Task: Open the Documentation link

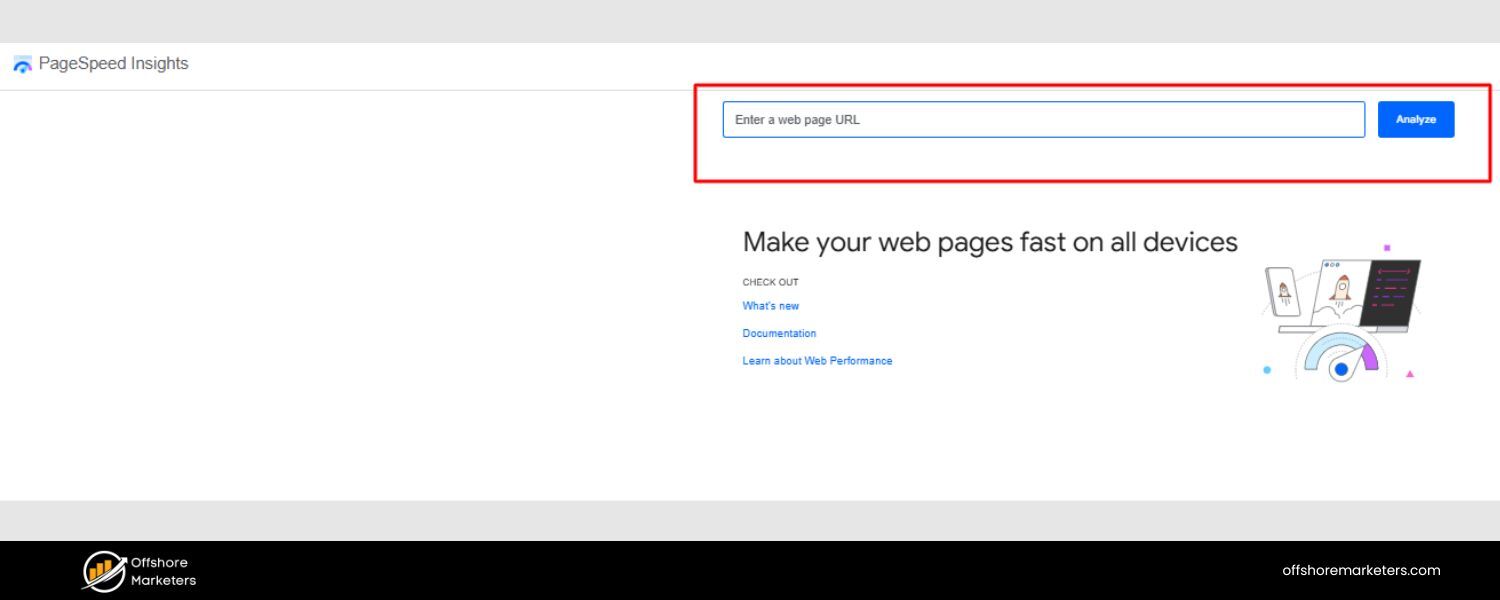Action: (779, 334)
